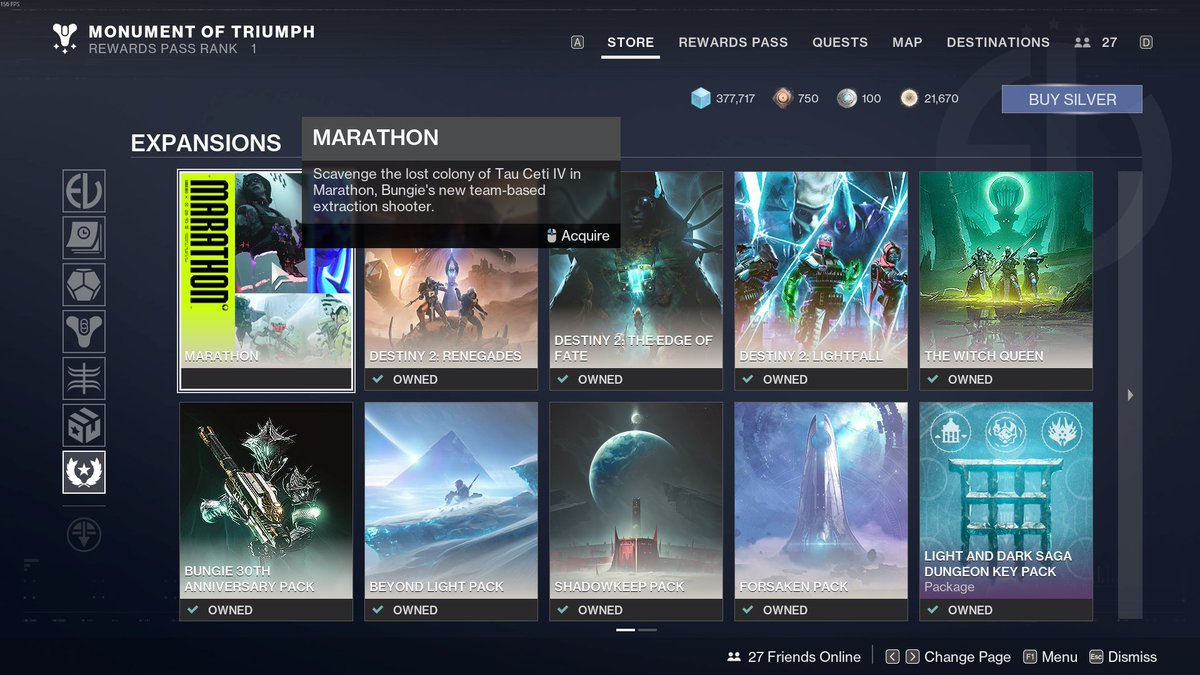This screenshot has height=675, width=1200.
Task: Click the Dismiss label in footer
Action: point(1132,657)
